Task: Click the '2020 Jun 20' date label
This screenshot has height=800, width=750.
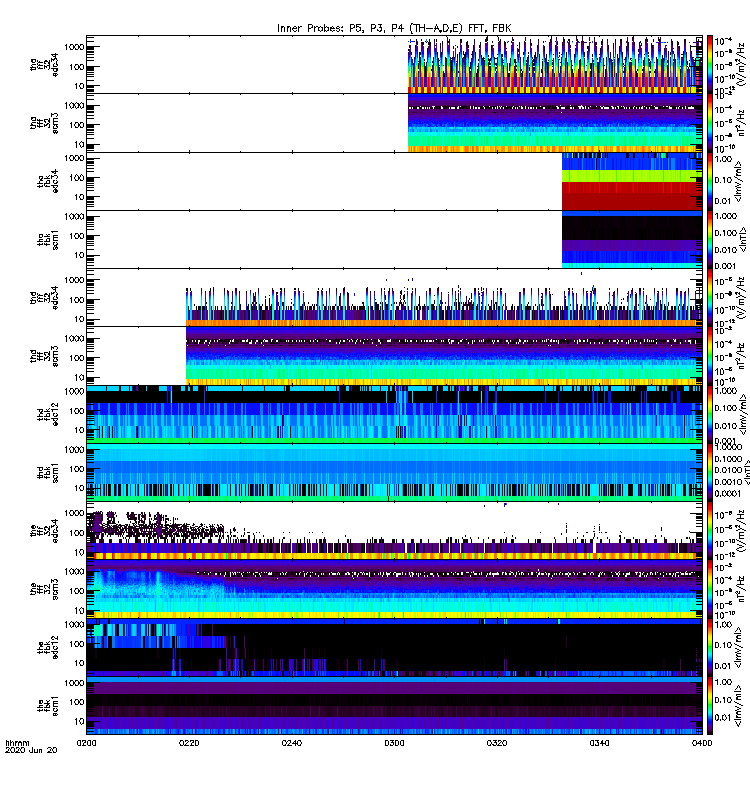Action: tap(31, 751)
